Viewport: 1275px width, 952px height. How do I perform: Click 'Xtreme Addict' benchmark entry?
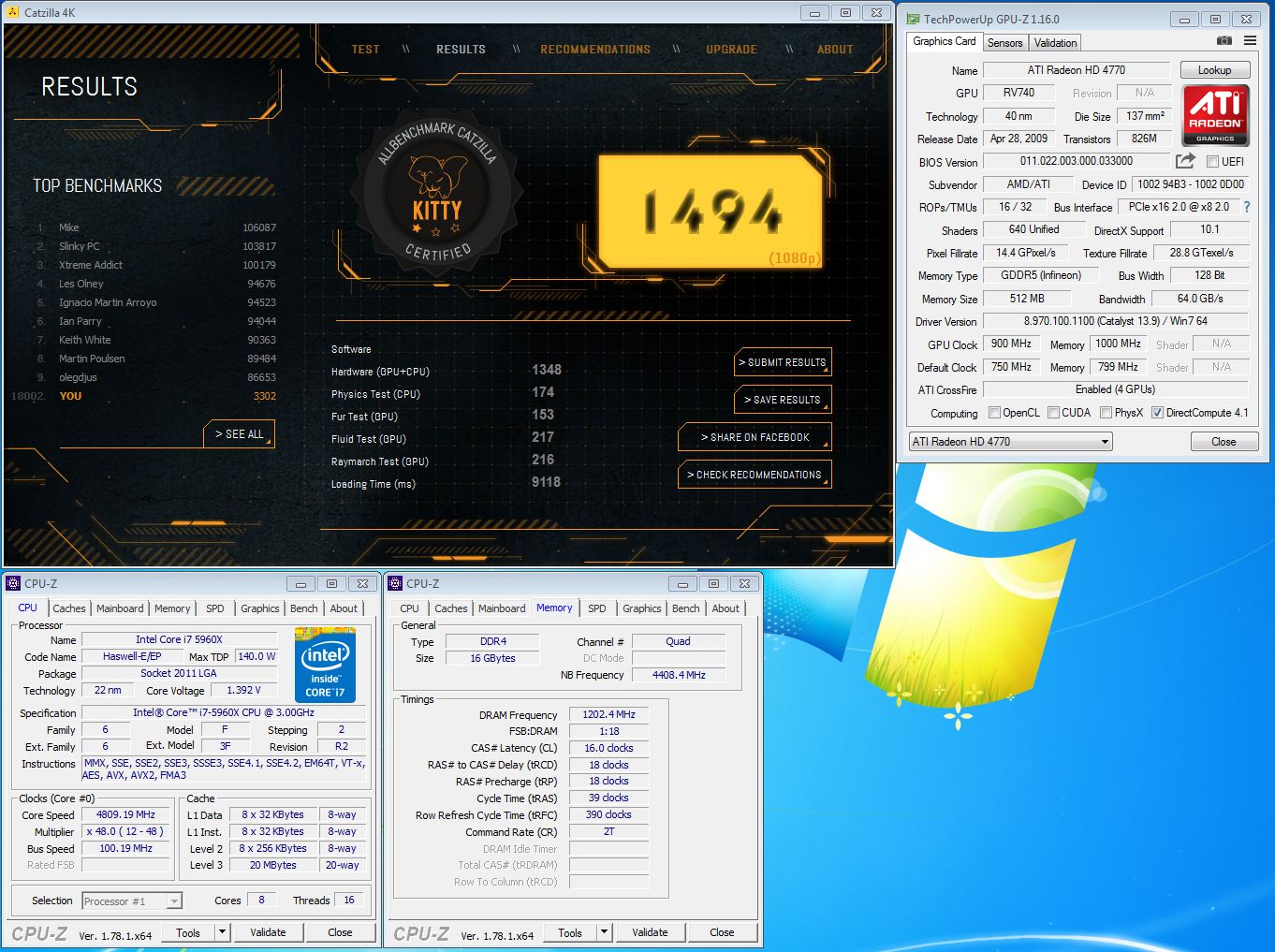click(91, 265)
